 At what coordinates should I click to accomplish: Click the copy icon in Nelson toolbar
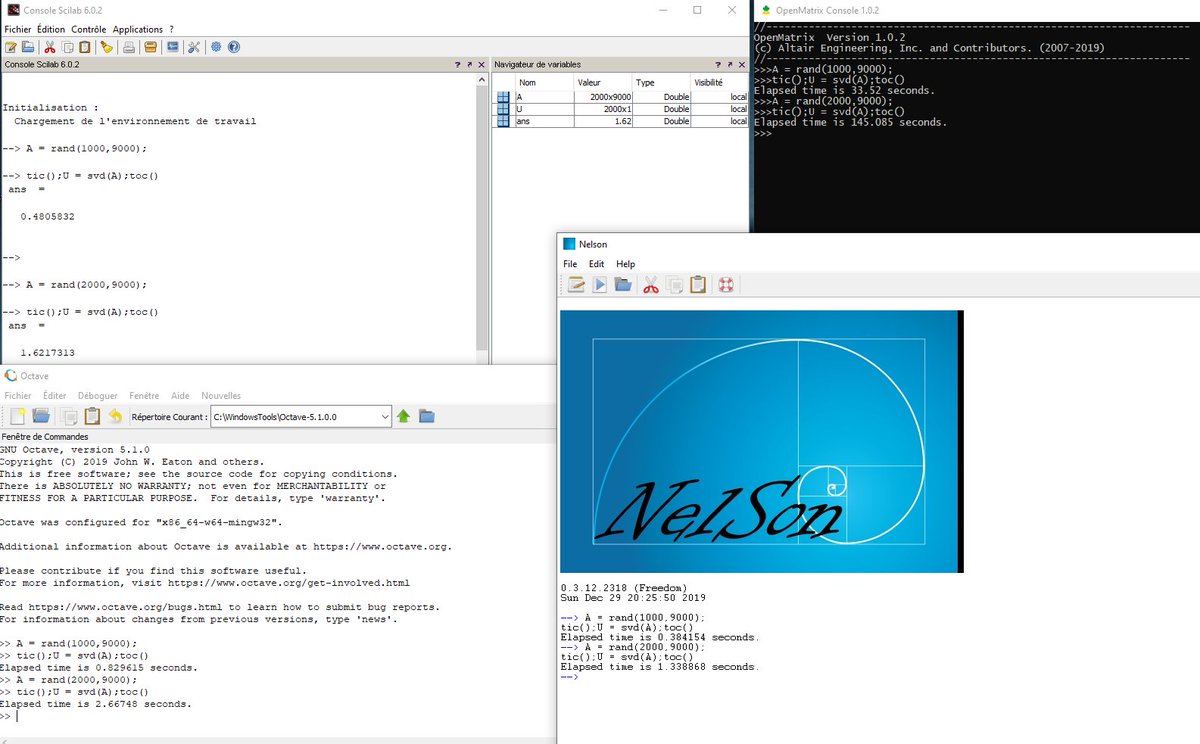[x=674, y=285]
